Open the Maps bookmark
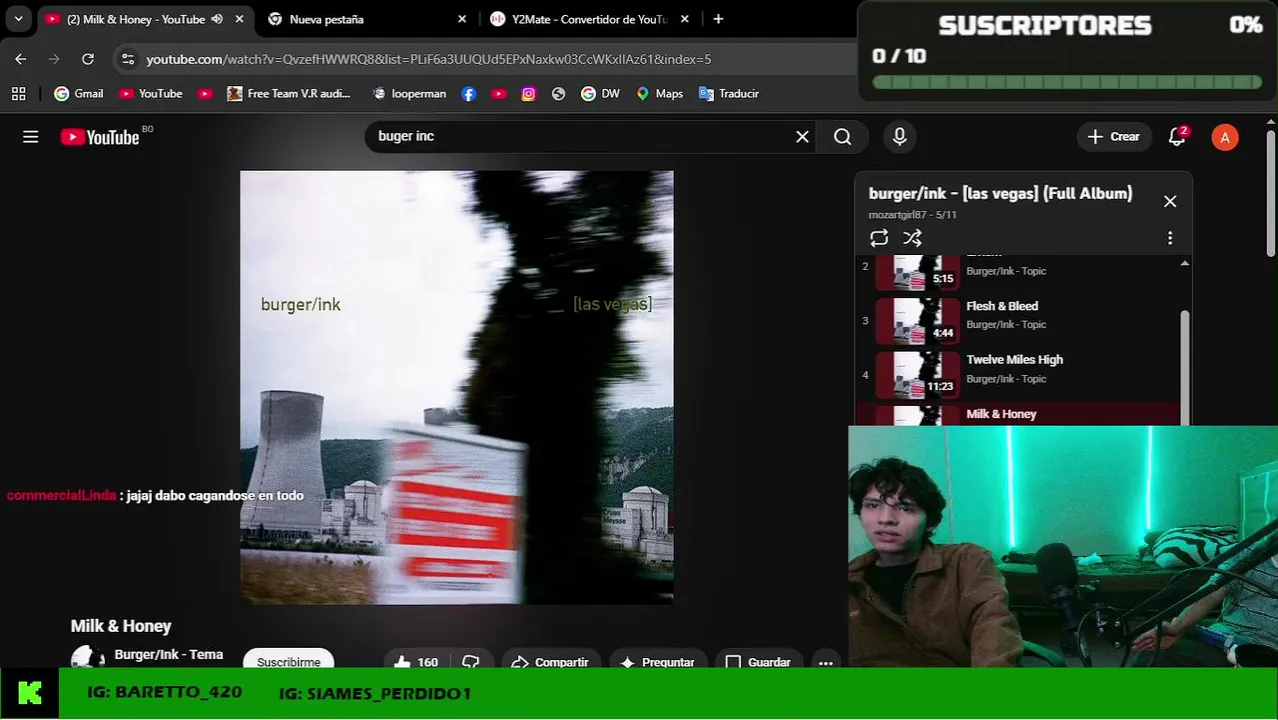The image size is (1278, 720). click(660, 93)
